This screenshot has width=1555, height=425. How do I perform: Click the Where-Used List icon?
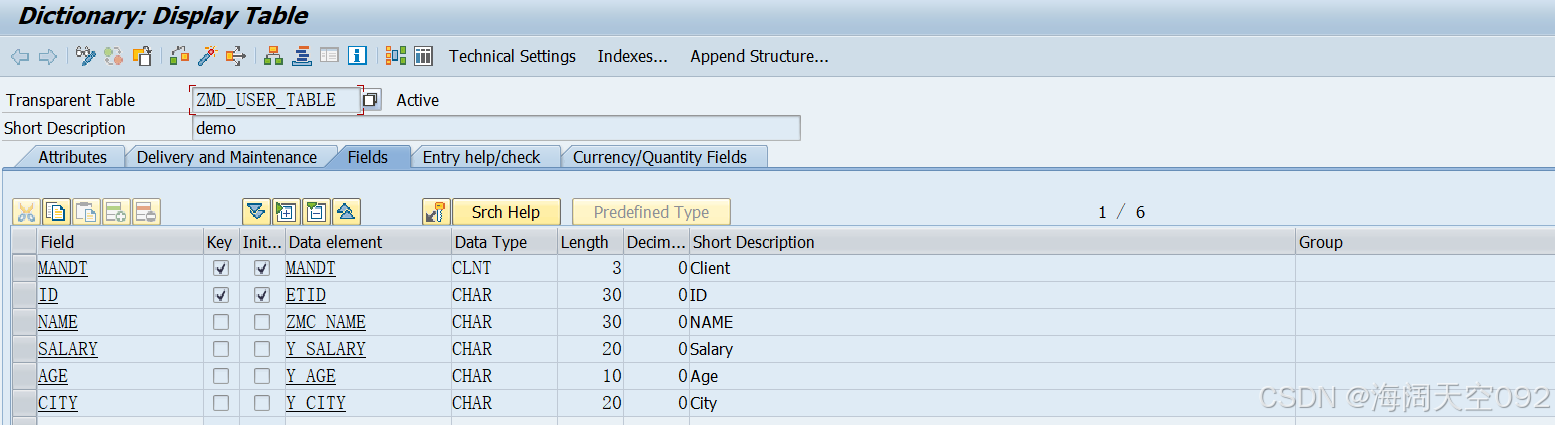[x=235, y=56]
